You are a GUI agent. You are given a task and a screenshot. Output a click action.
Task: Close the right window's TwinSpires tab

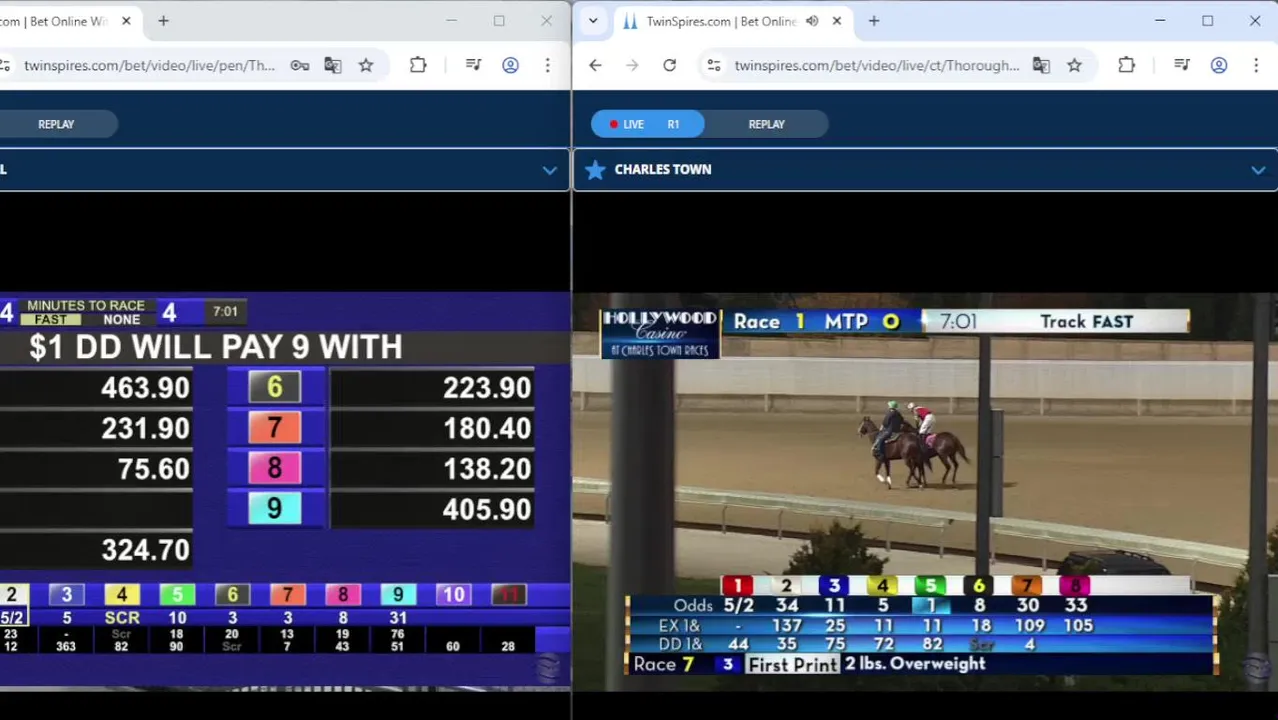pyautogui.click(x=837, y=21)
